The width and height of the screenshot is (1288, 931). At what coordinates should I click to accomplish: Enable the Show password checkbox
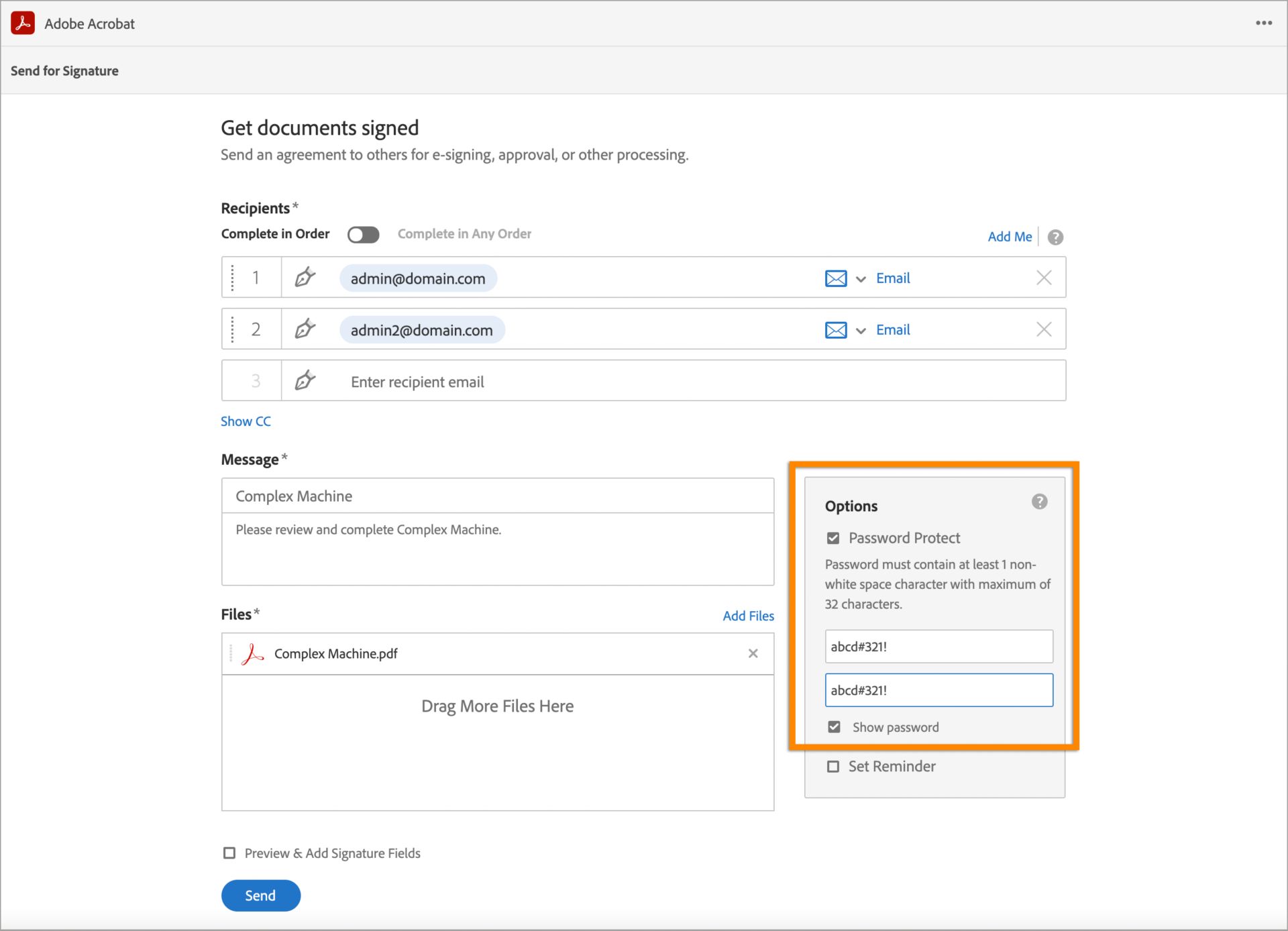point(834,726)
